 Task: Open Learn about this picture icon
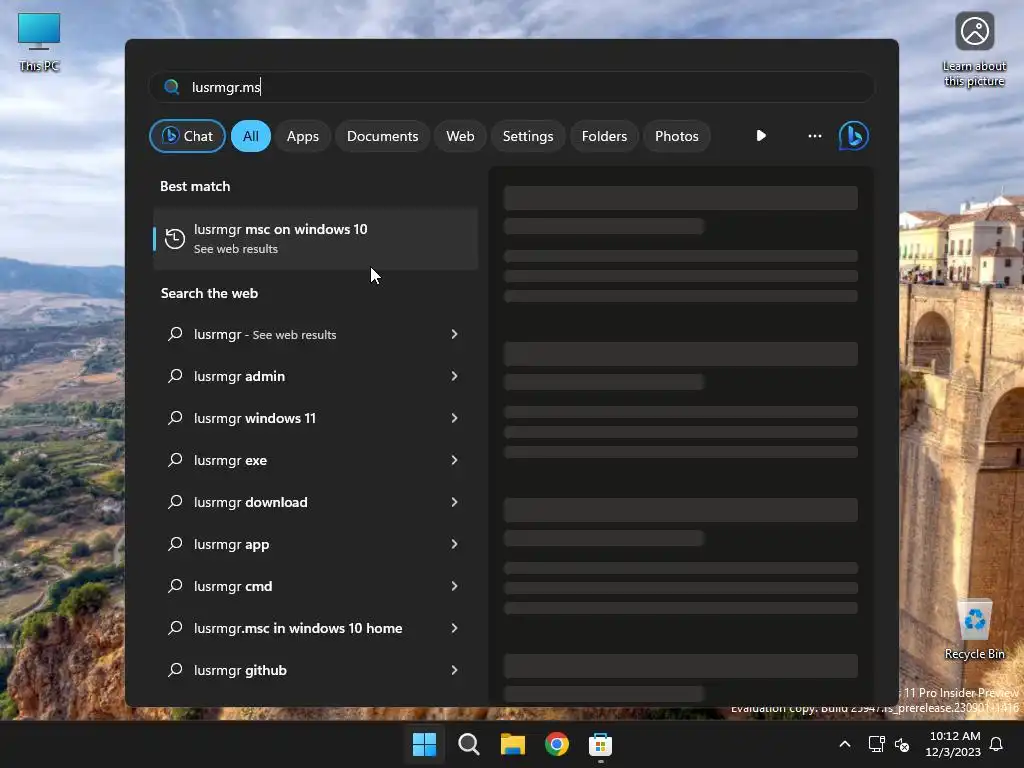[974, 49]
